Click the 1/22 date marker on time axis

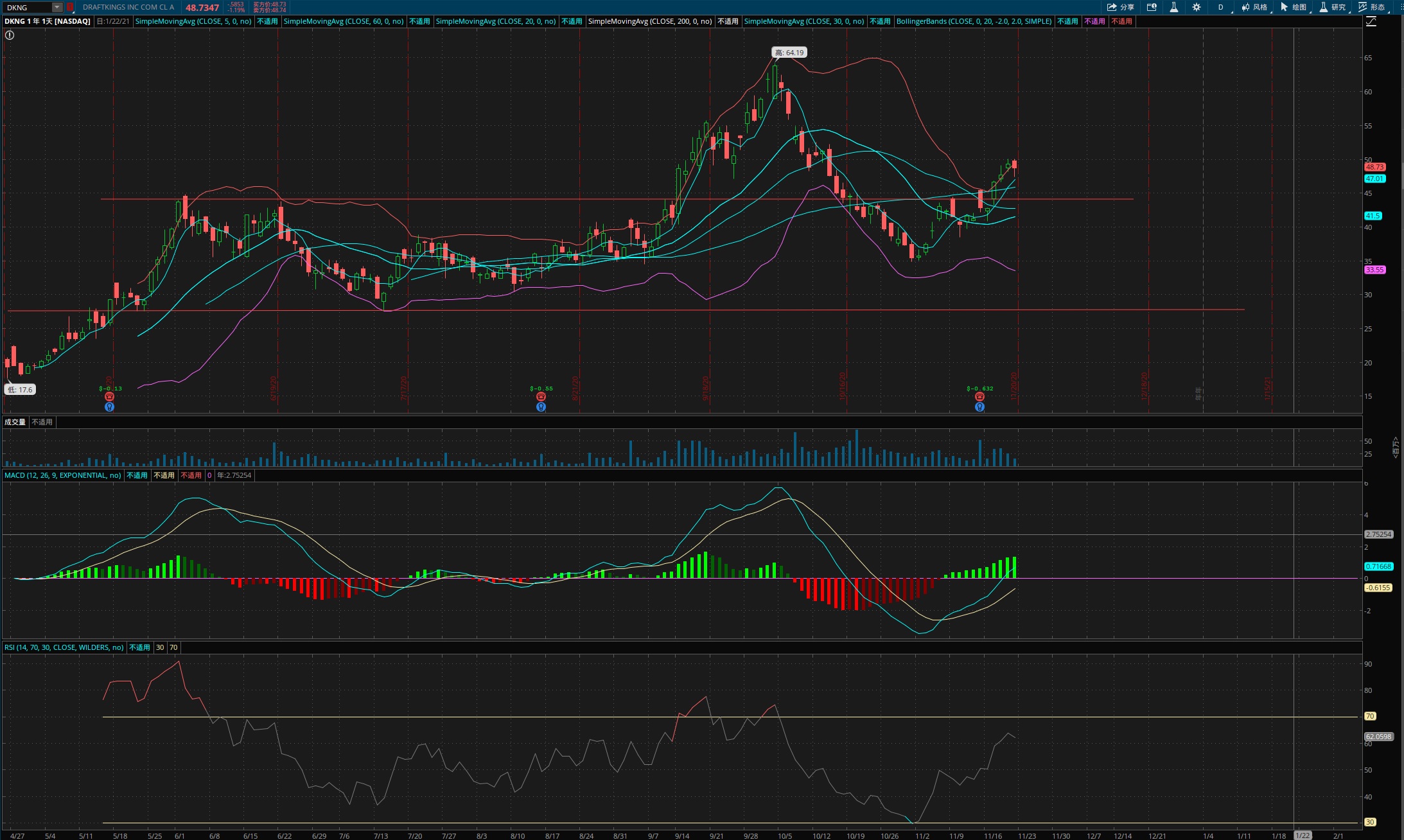click(x=1303, y=836)
